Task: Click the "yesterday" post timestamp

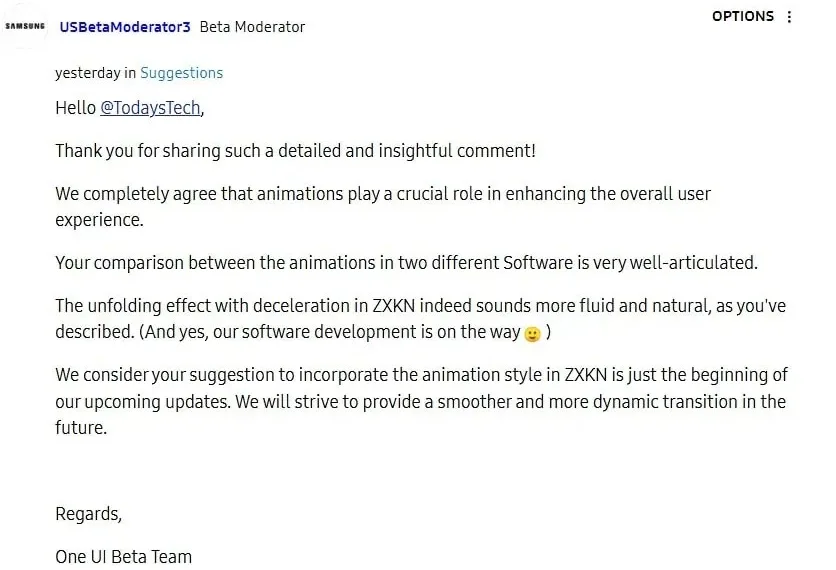Action: click(x=87, y=73)
